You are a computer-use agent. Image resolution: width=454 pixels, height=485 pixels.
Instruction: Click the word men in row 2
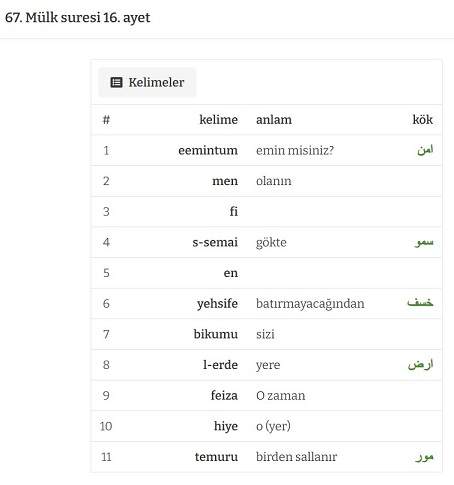tap(225, 181)
